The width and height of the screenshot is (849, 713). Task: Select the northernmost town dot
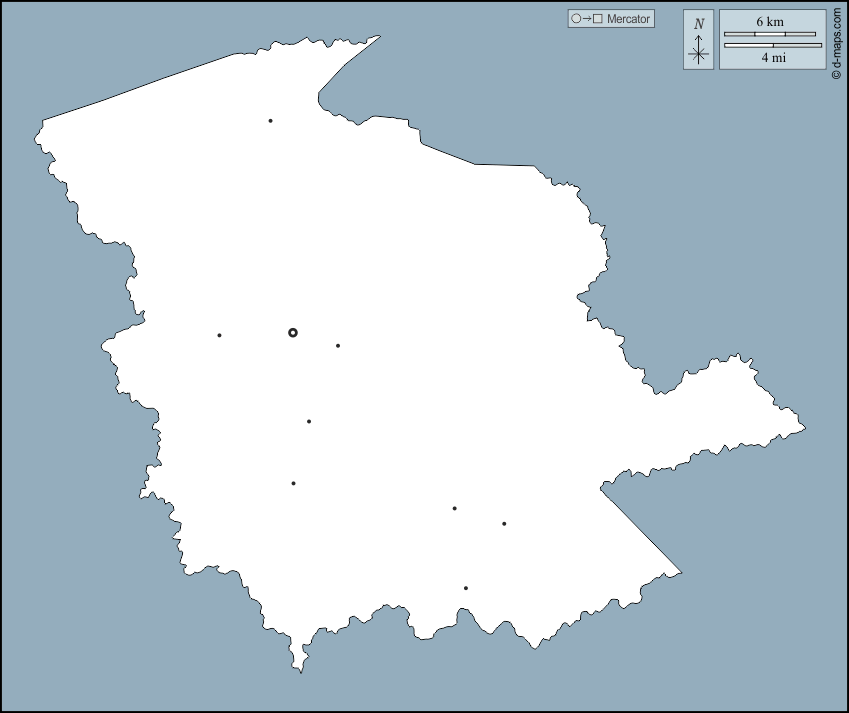[270, 121]
